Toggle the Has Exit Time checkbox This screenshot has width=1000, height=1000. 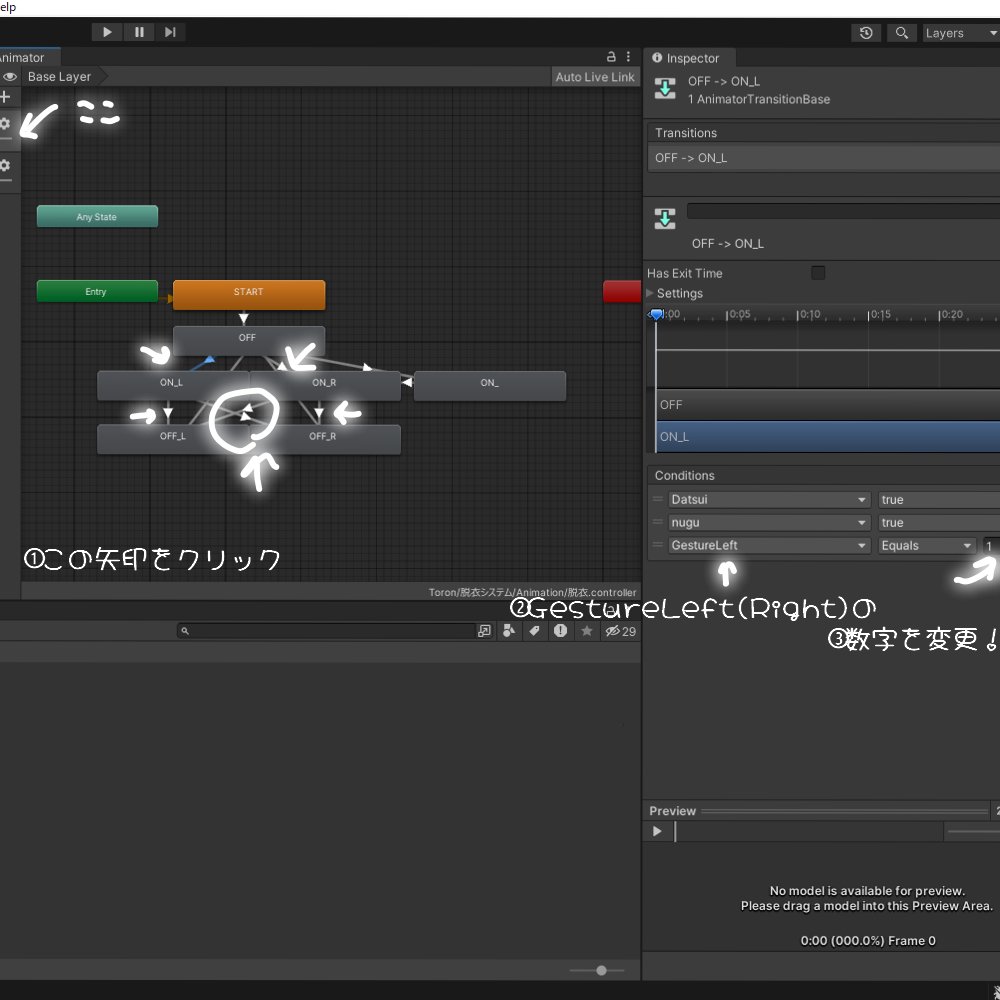818,273
